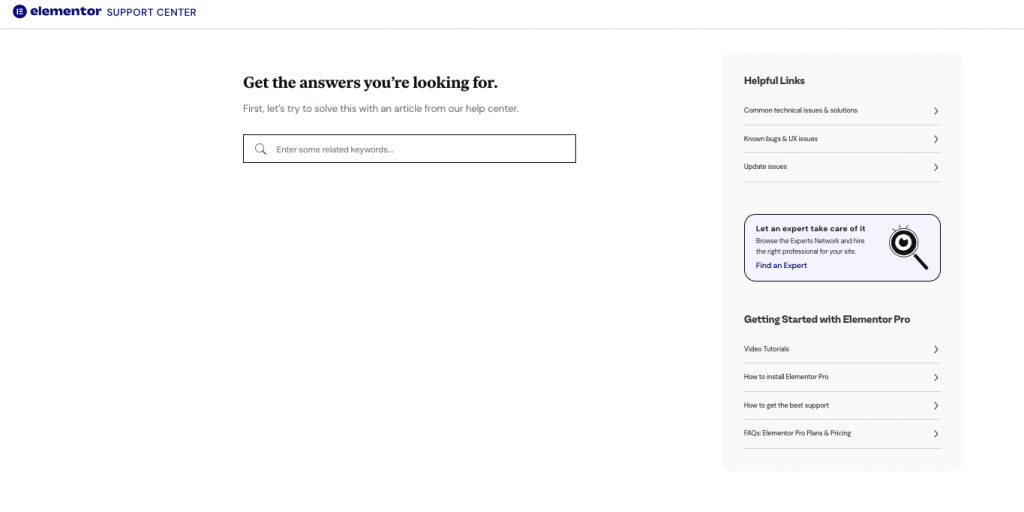Viewport: 1024px width, 512px height.
Task: Click arrow beside Video Tutorials
Action: [935, 349]
